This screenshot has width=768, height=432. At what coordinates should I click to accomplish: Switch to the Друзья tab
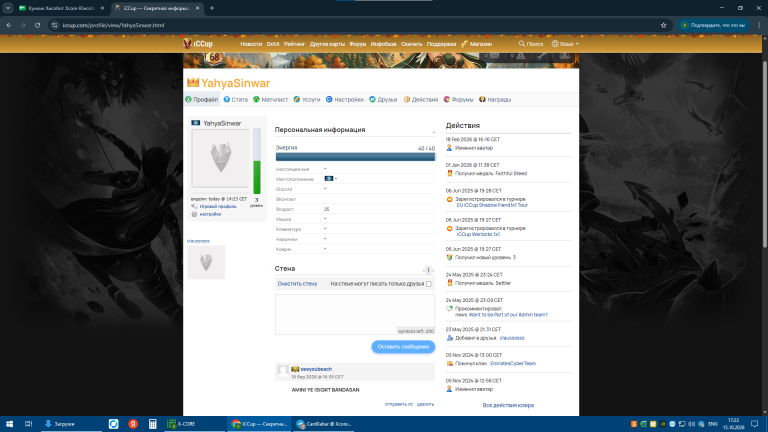click(383, 99)
